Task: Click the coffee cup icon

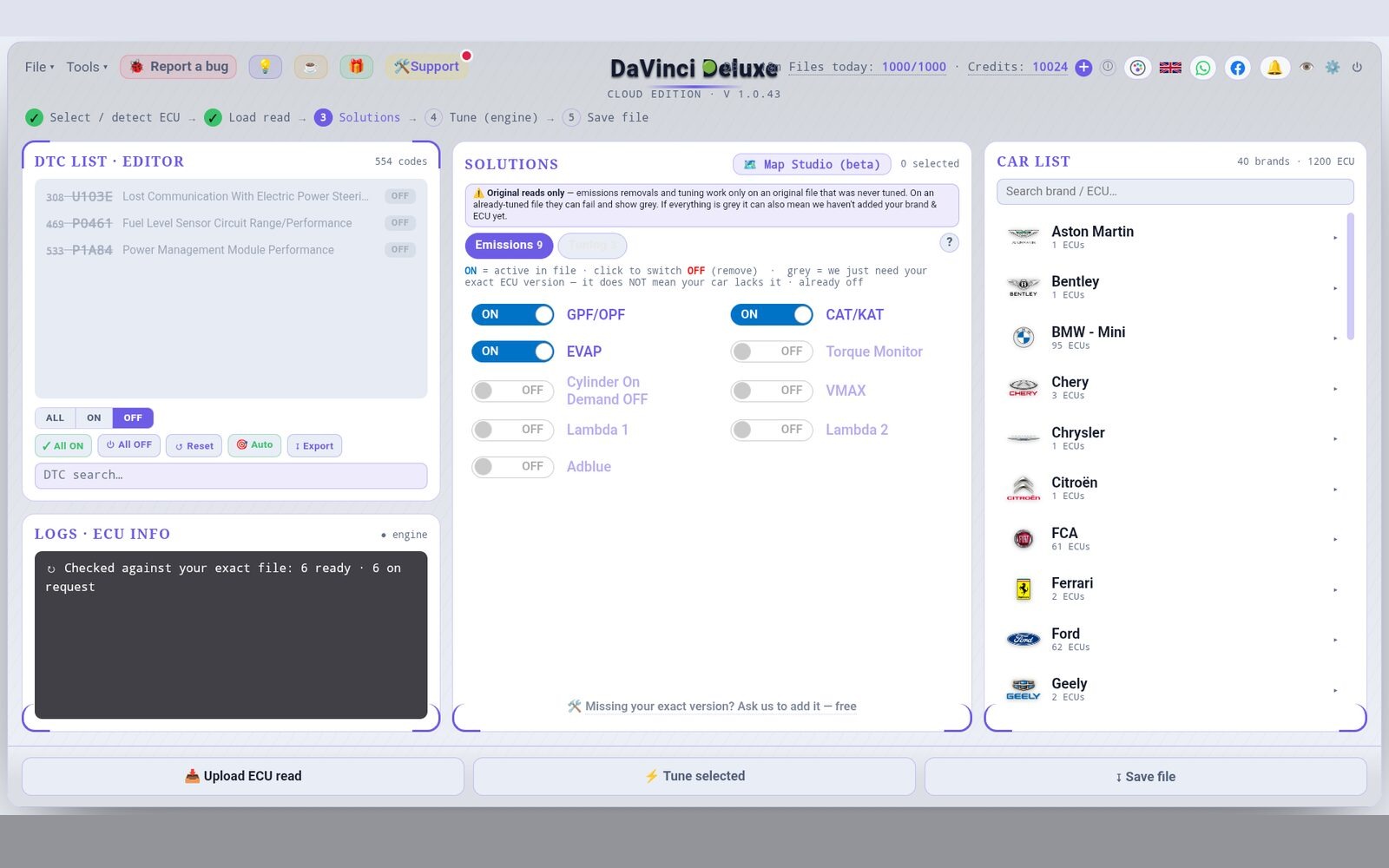Action: pyautogui.click(x=311, y=67)
